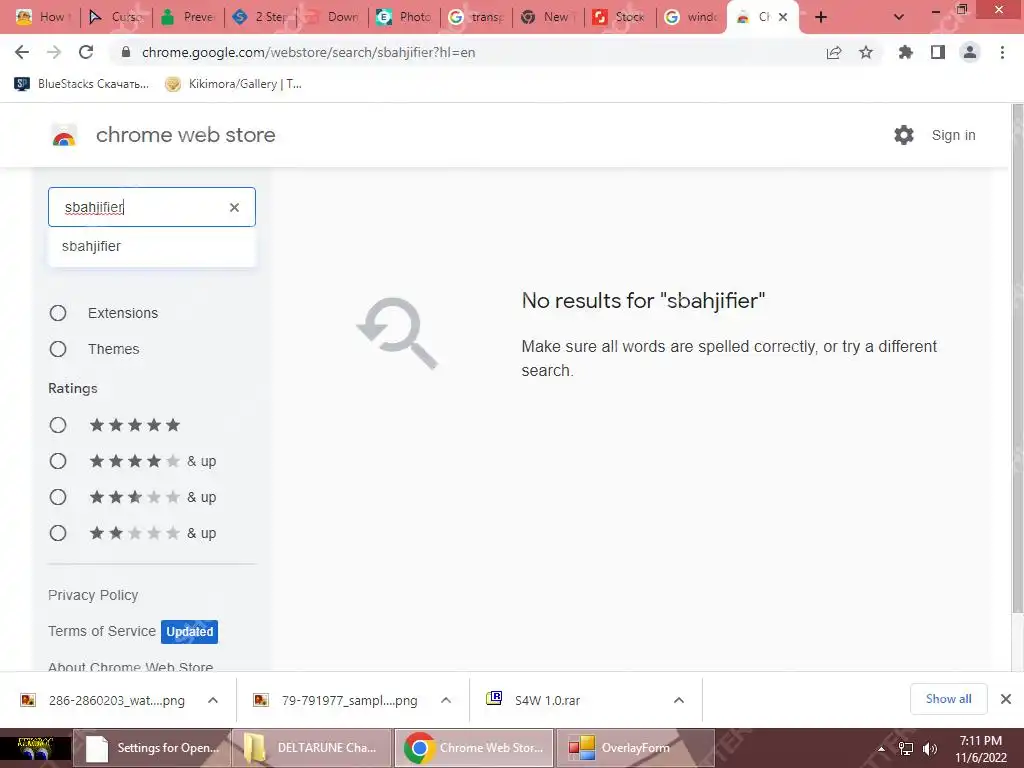View site information via the lock icon
Image resolution: width=1024 pixels, height=768 pixels.
click(x=126, y=52)
